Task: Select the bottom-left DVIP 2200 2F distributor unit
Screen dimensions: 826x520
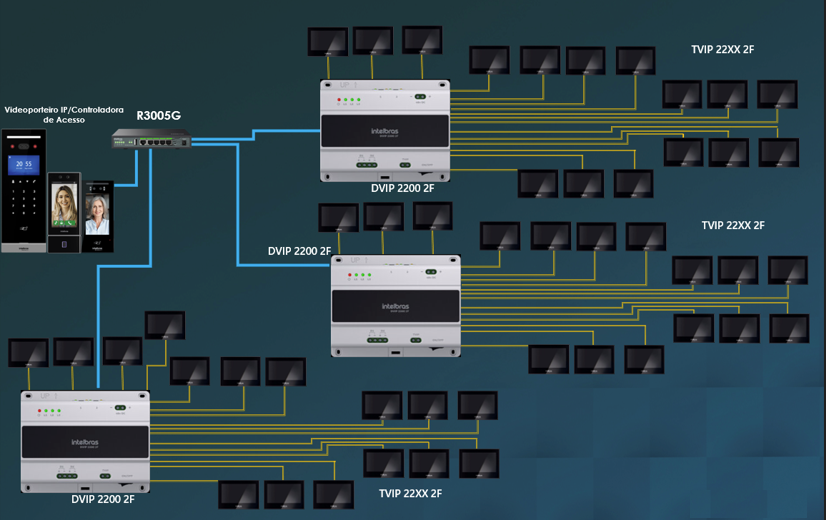Action: click(x=85, y=441)
